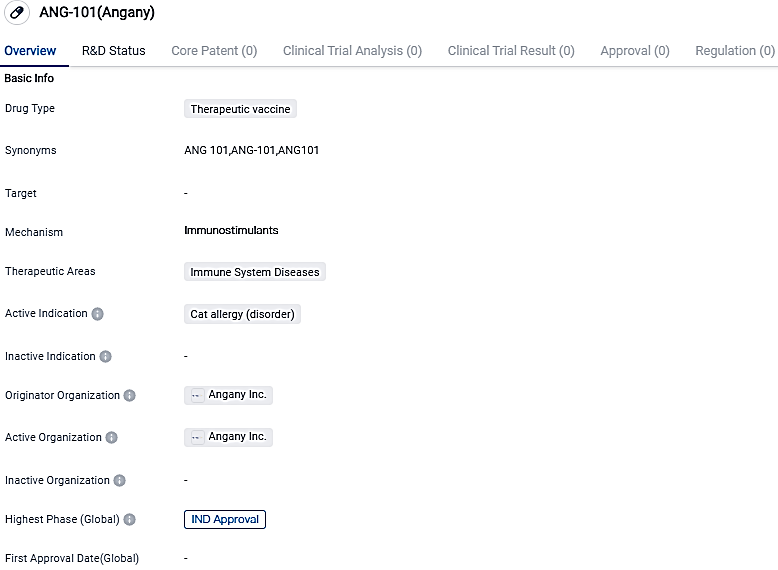778x570 pixels.
Task: Open Clinical Trial Analysis (0) tab
Action: pyautogui.click(x=352, y=50)
